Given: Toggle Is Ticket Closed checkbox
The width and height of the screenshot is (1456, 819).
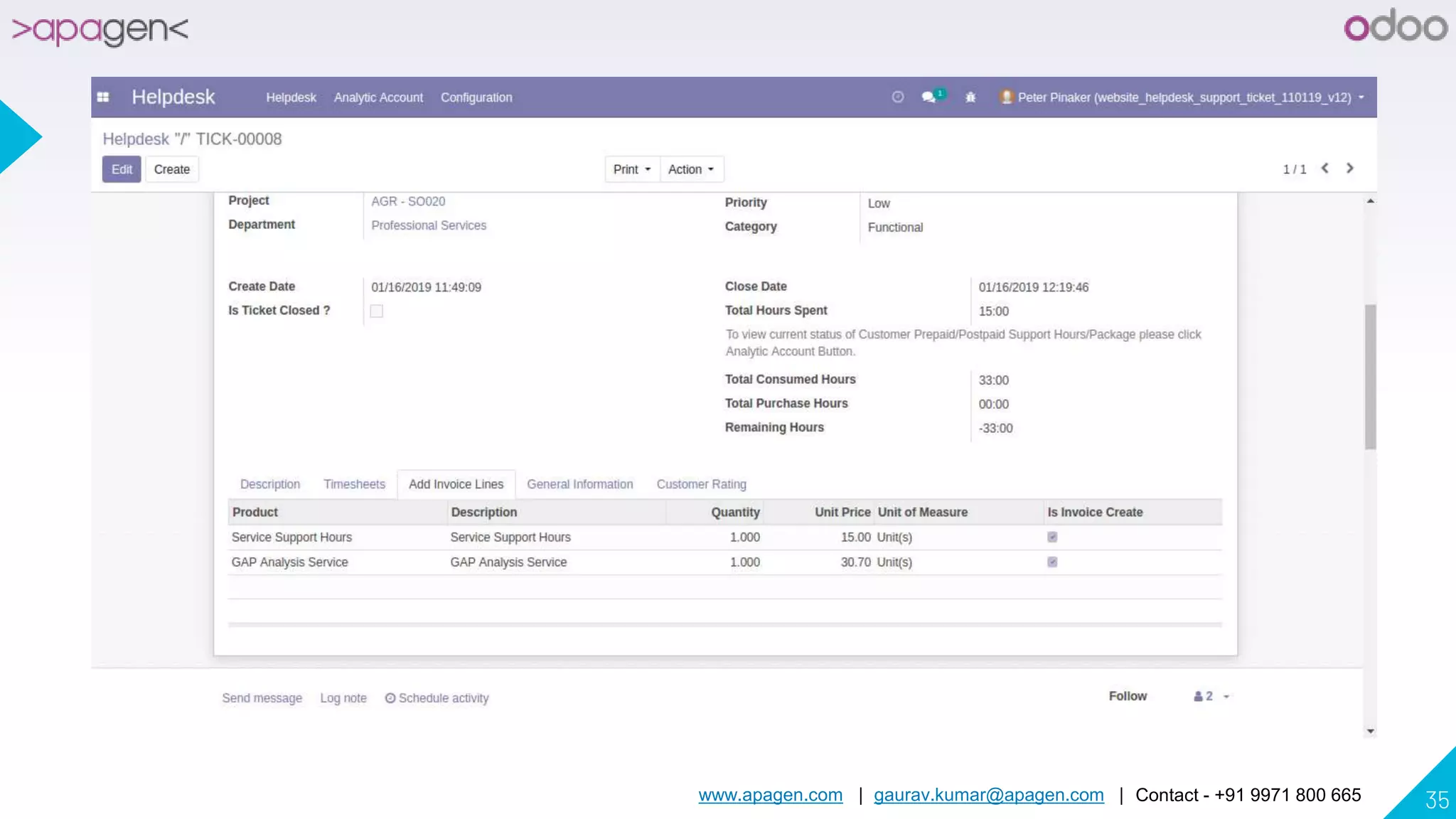Looking at the screenshot, I should 377,311.
